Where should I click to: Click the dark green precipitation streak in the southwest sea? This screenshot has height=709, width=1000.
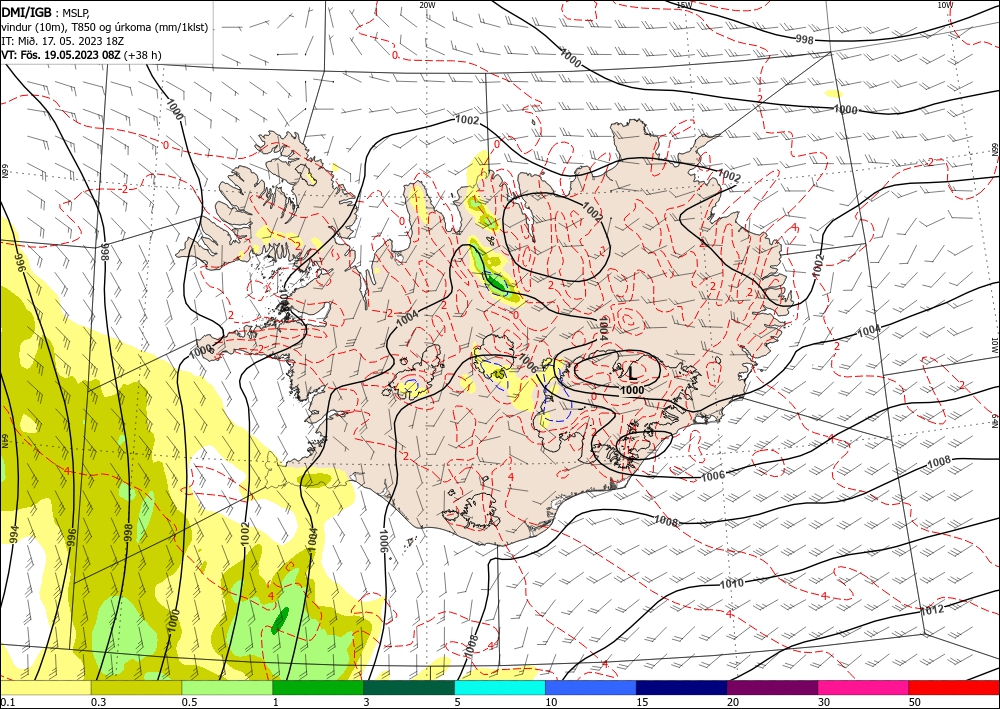click(x=280, y=620)
